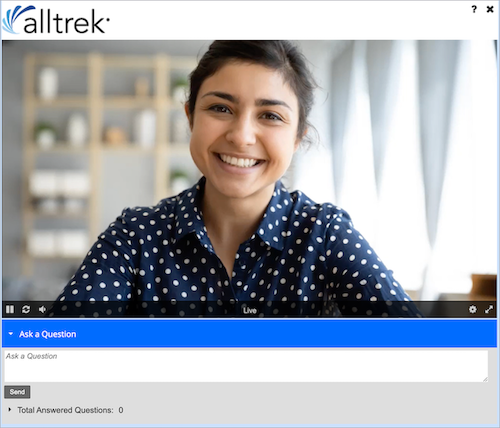Image resolution: width=500 pixels, height=428 pixels.
Task: Select the Ask a Question header title
Action: [48, 334]
